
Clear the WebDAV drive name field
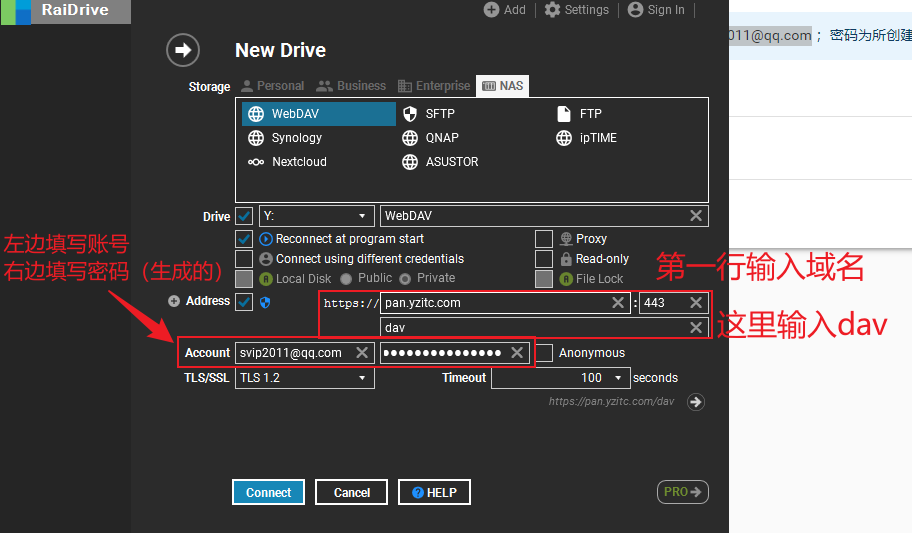(696, 216)
